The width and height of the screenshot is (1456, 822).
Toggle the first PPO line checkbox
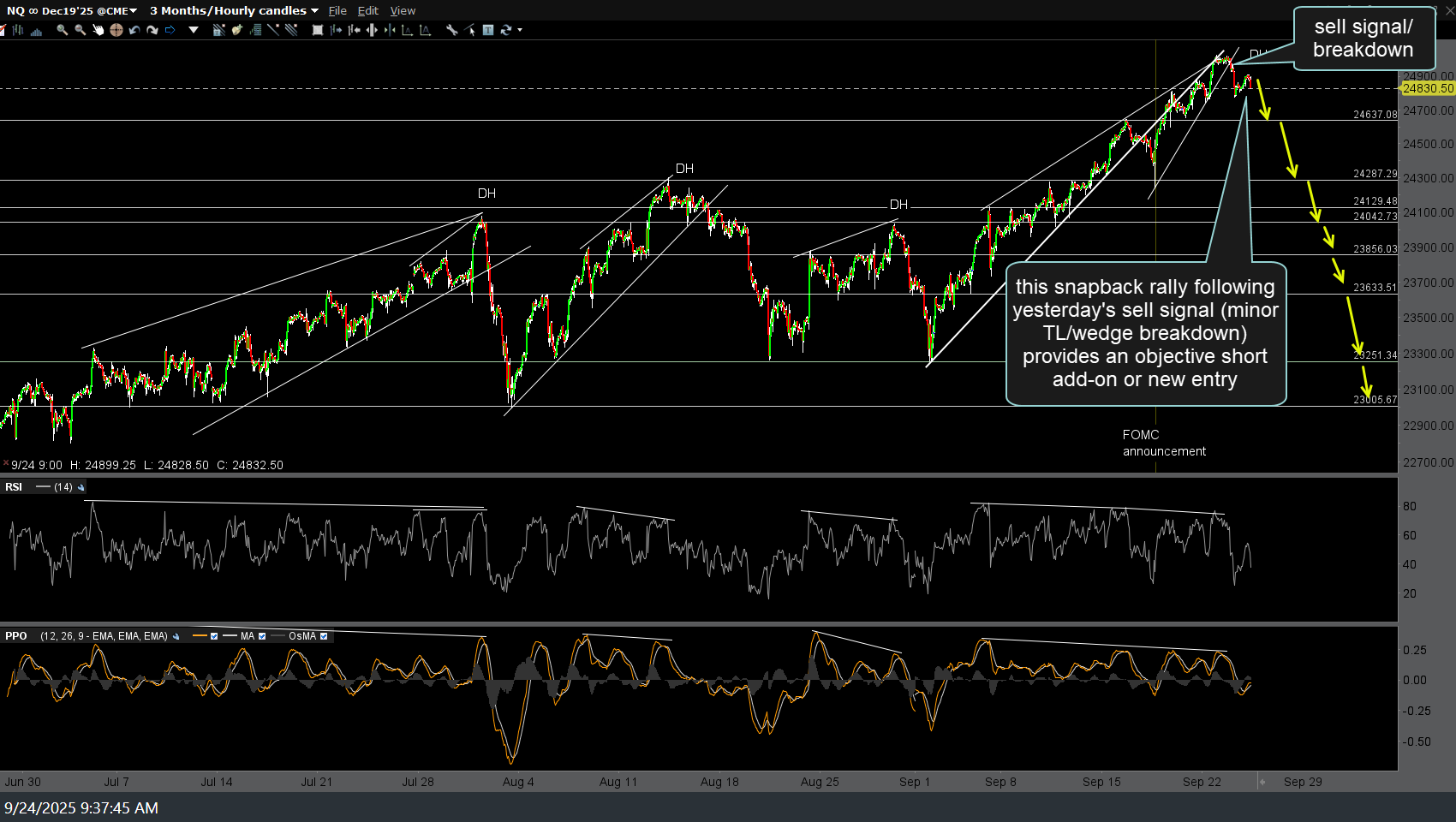(x=214, y=636)
